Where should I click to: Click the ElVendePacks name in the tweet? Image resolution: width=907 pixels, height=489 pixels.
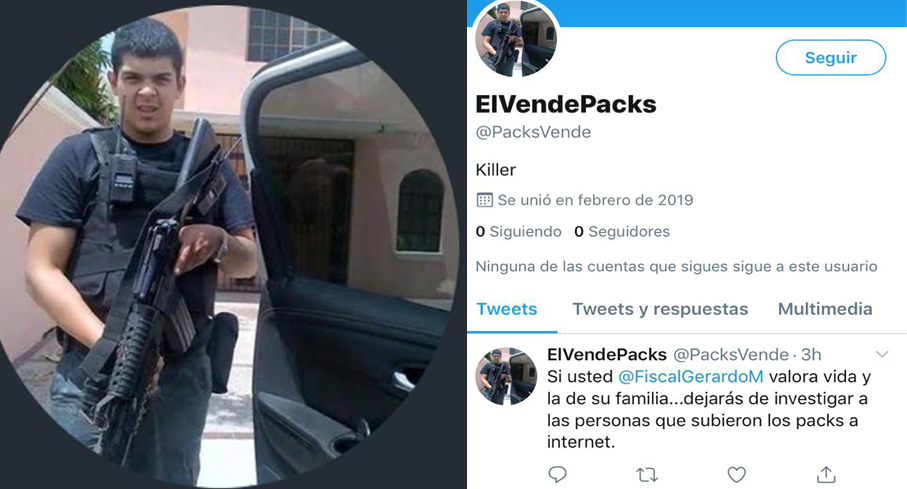pyautogui.click(x=607, y=354)
